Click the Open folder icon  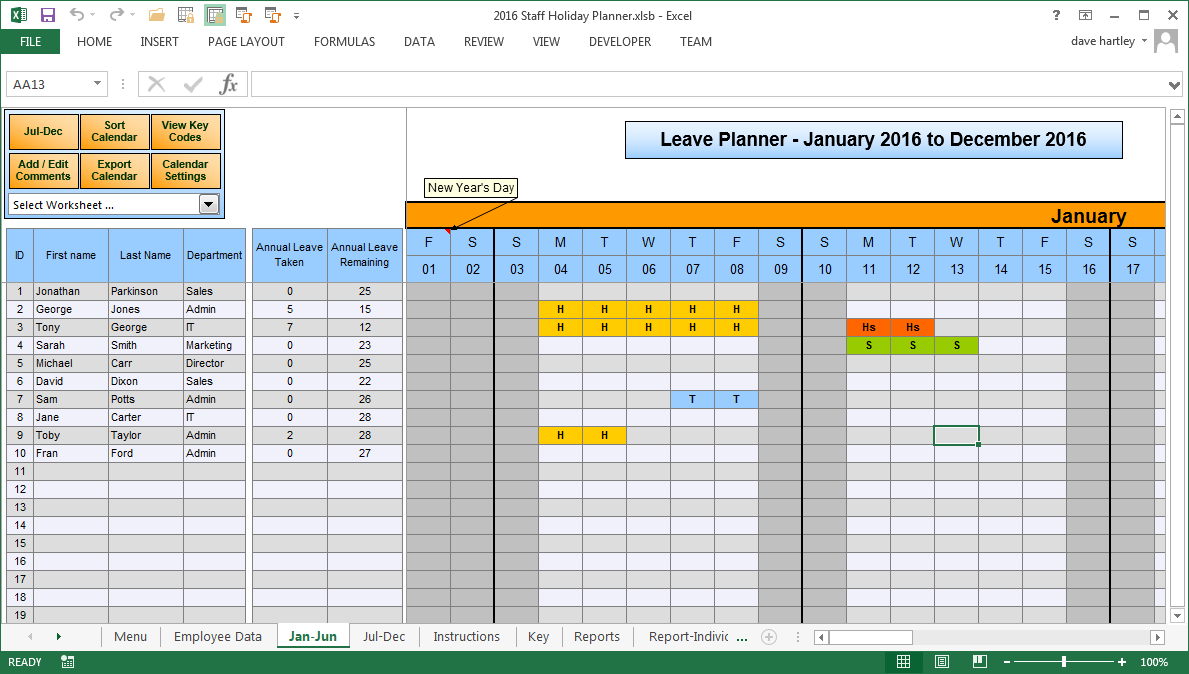click(x=156, y=15)
